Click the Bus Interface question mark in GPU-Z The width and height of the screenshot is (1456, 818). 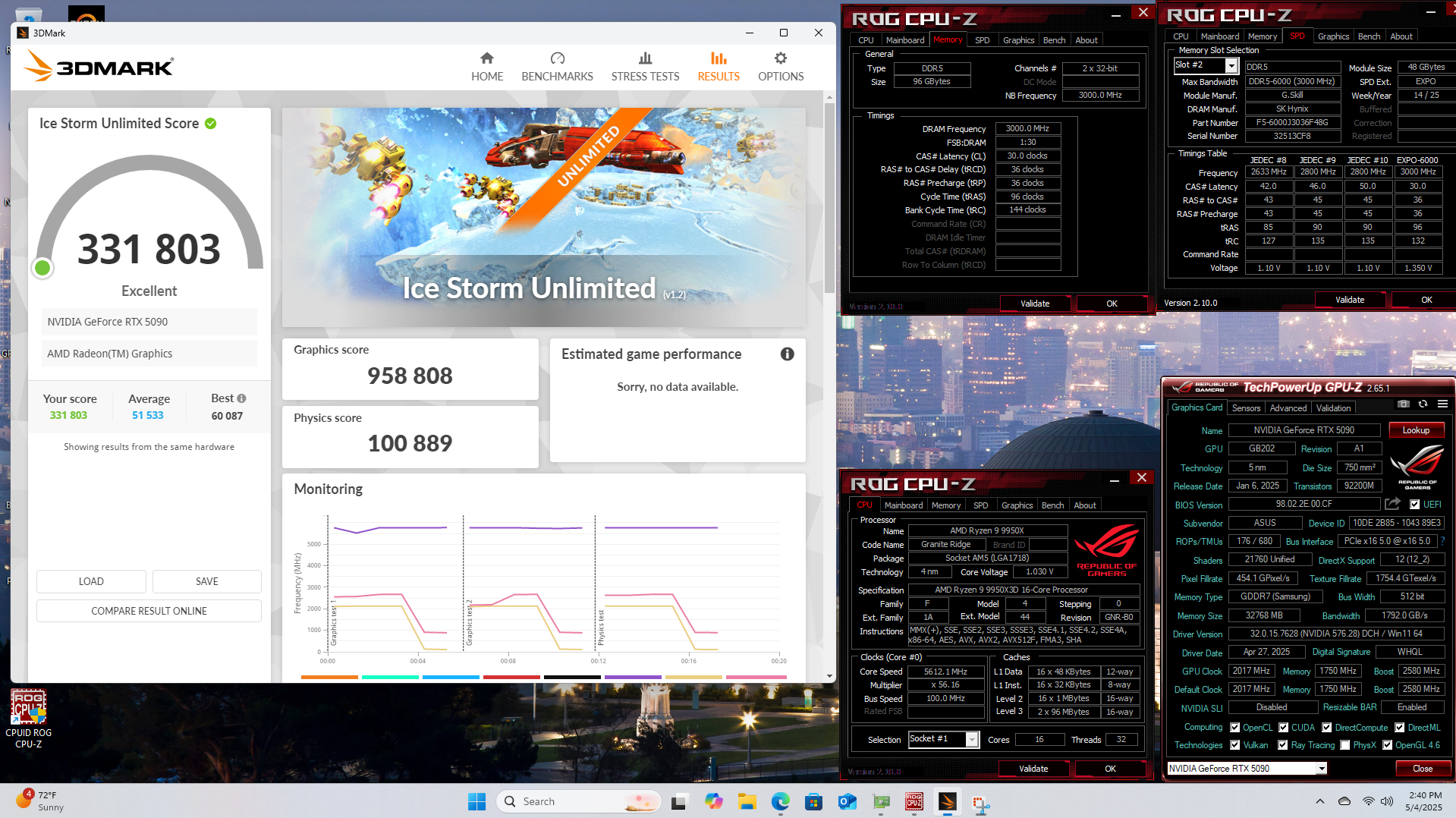tap(1442, 541)
